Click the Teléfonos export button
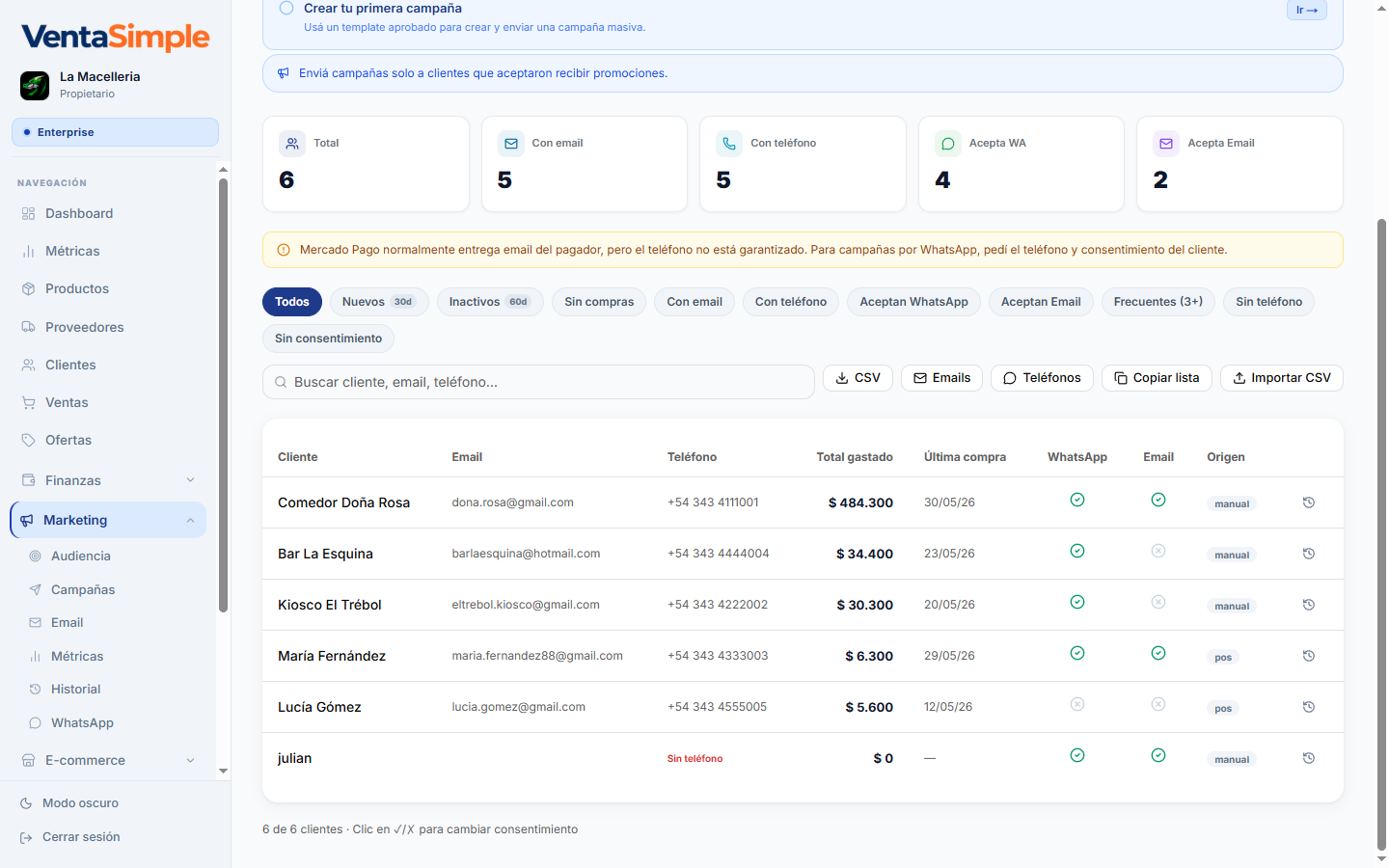The image size is (1389, 868). 1042,378
